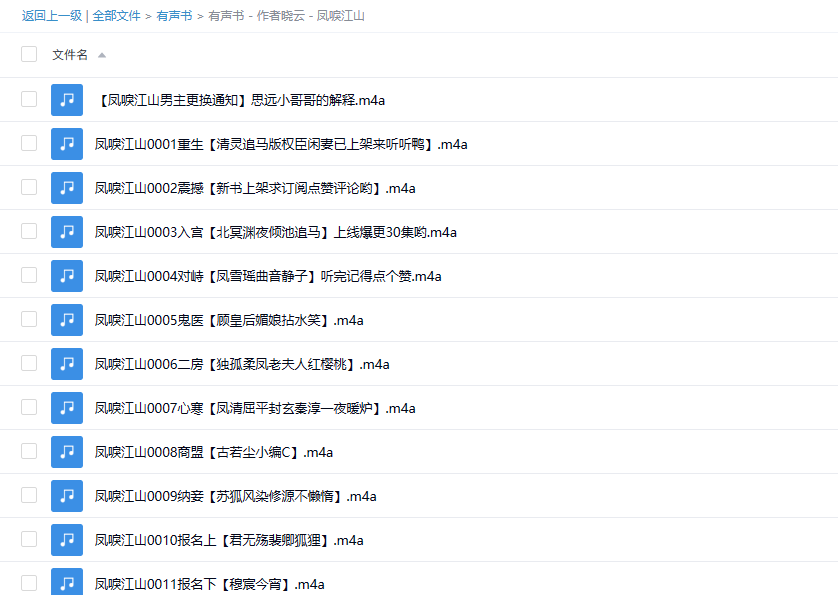Click the audio icon beside 凤唳江山0005鬼医
Viewport: 838px width, 599px height.
[x=67, y=320]
